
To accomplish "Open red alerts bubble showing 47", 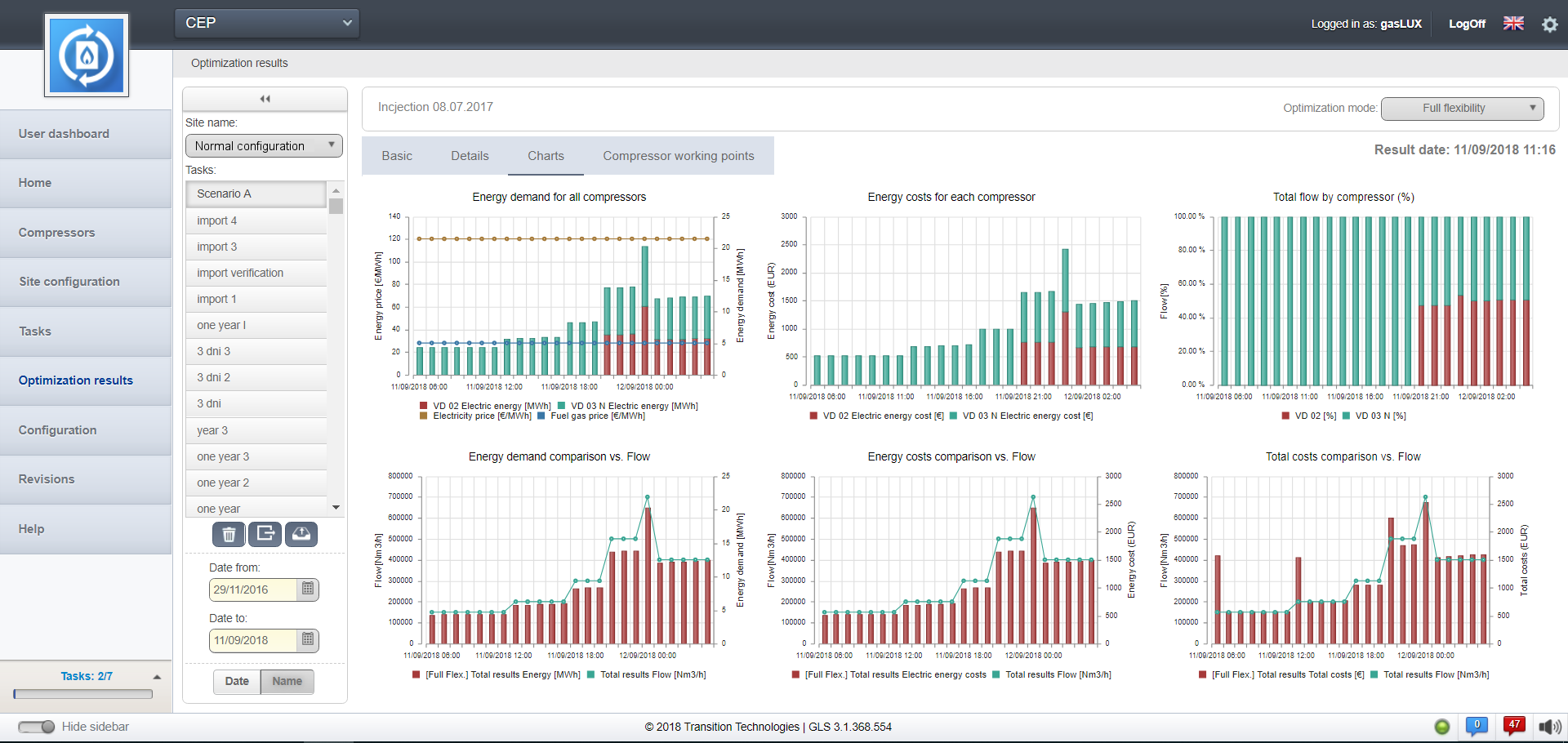I will point(1514,726).
